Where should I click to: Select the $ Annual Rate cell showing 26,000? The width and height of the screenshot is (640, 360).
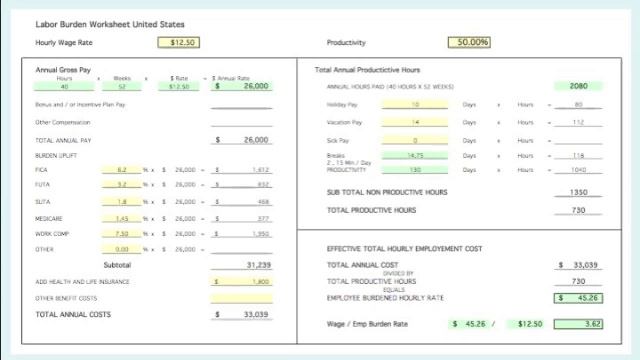click(x=242, y=86)
